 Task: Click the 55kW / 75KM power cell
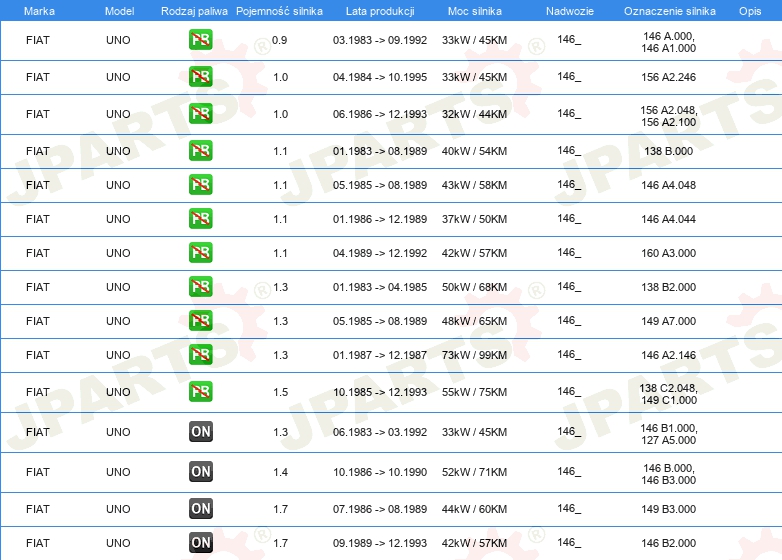point(474,392)
